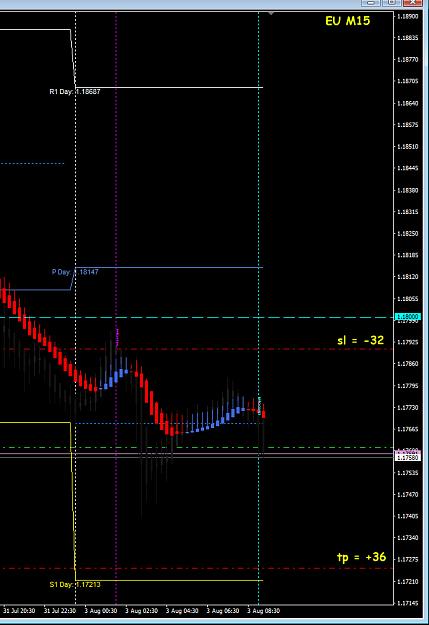Click the 1.18705 price scale value

point(408,81)
